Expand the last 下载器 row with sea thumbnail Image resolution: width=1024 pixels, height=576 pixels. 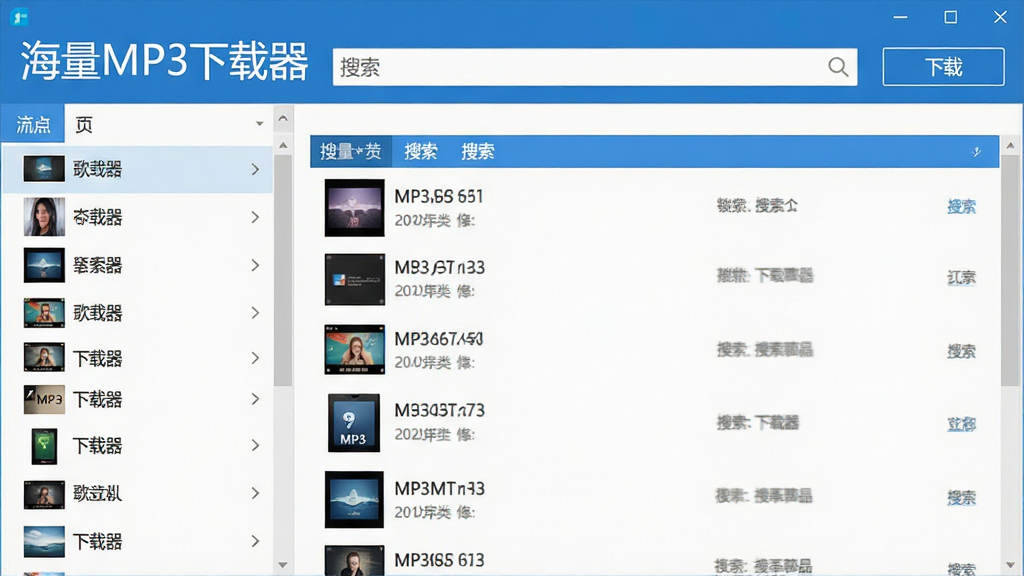click(255, 541)
